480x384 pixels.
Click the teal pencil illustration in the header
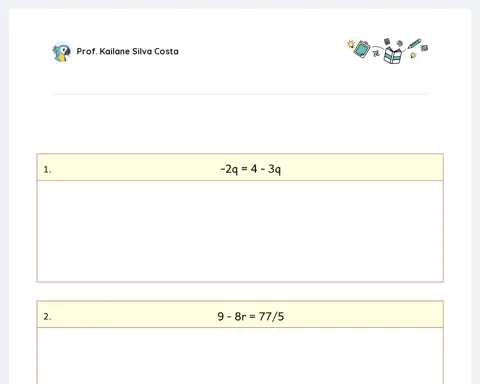click(x=414, y=44)
